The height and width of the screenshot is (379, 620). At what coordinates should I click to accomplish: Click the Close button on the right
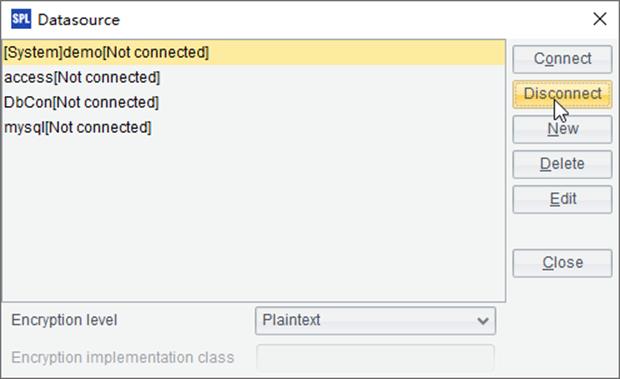pos(562,263)
